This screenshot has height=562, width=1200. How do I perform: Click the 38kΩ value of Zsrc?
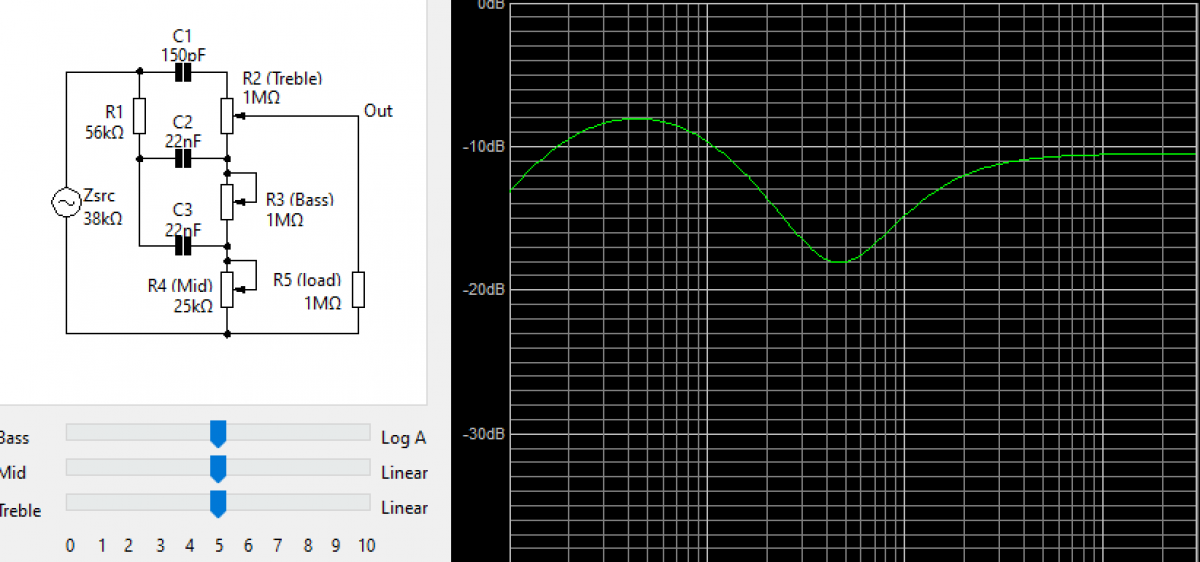[x=102, y=217]
